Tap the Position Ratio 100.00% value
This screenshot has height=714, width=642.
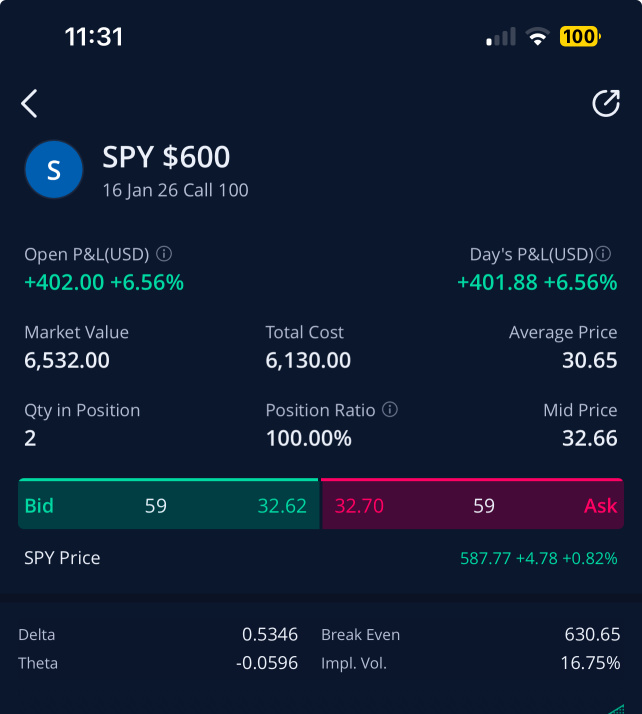tap(309, 438)
